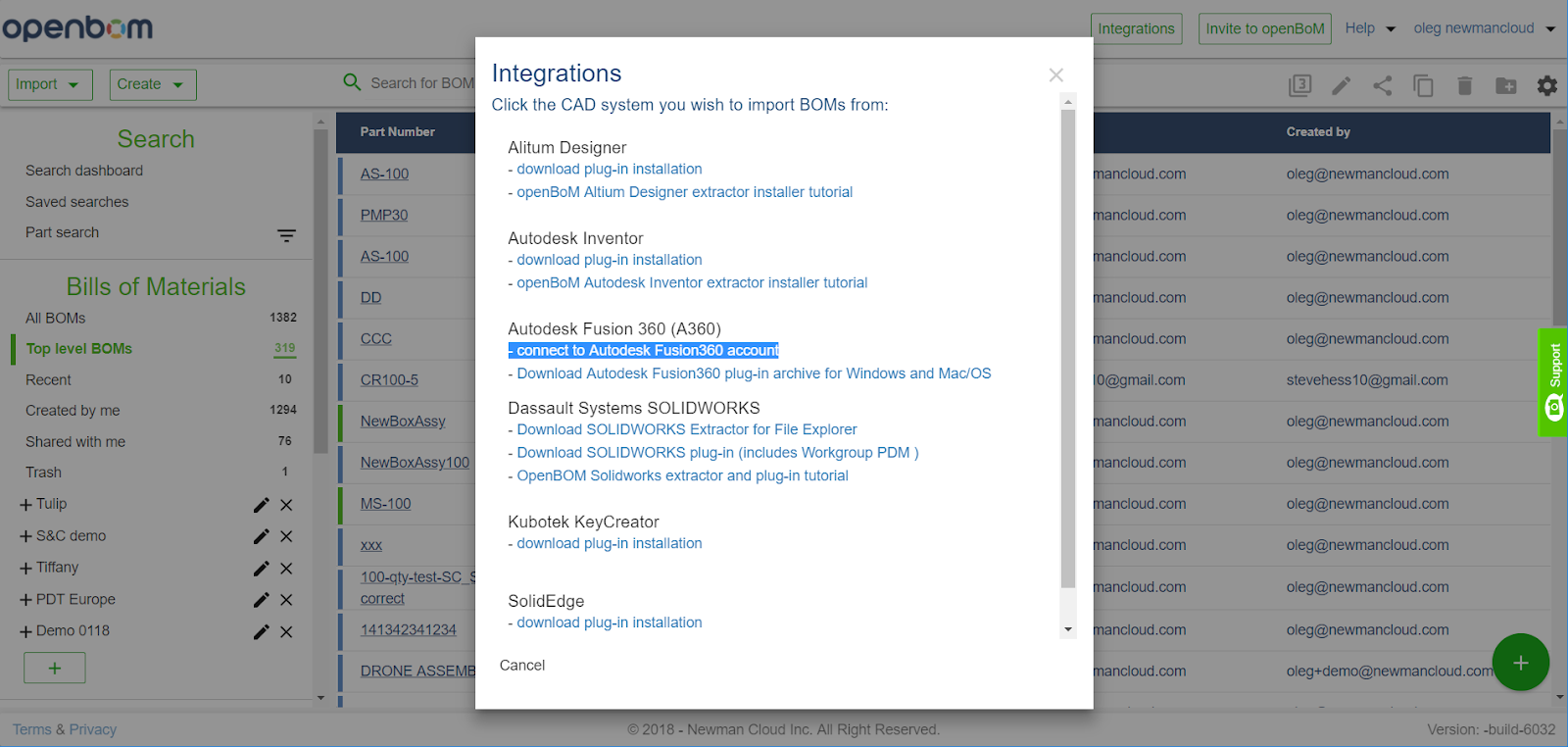Click Cancel in Integrations dialog
This screenshot has height=747, width=1568.
coord(522,665)
